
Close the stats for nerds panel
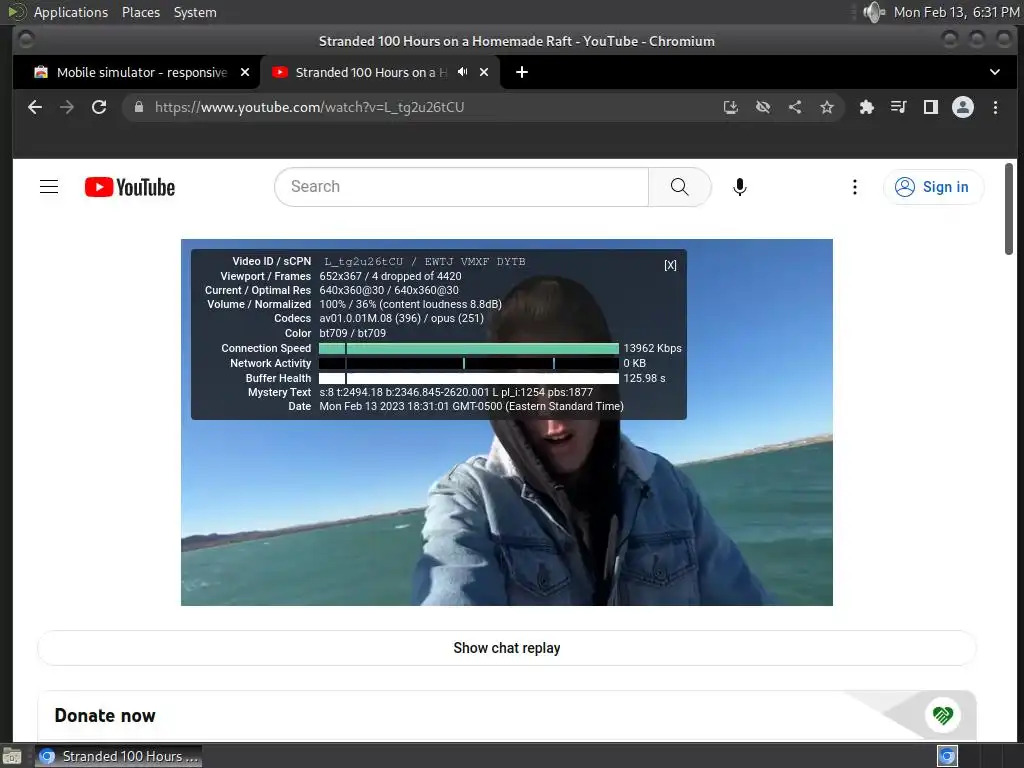tap(670, 265)
